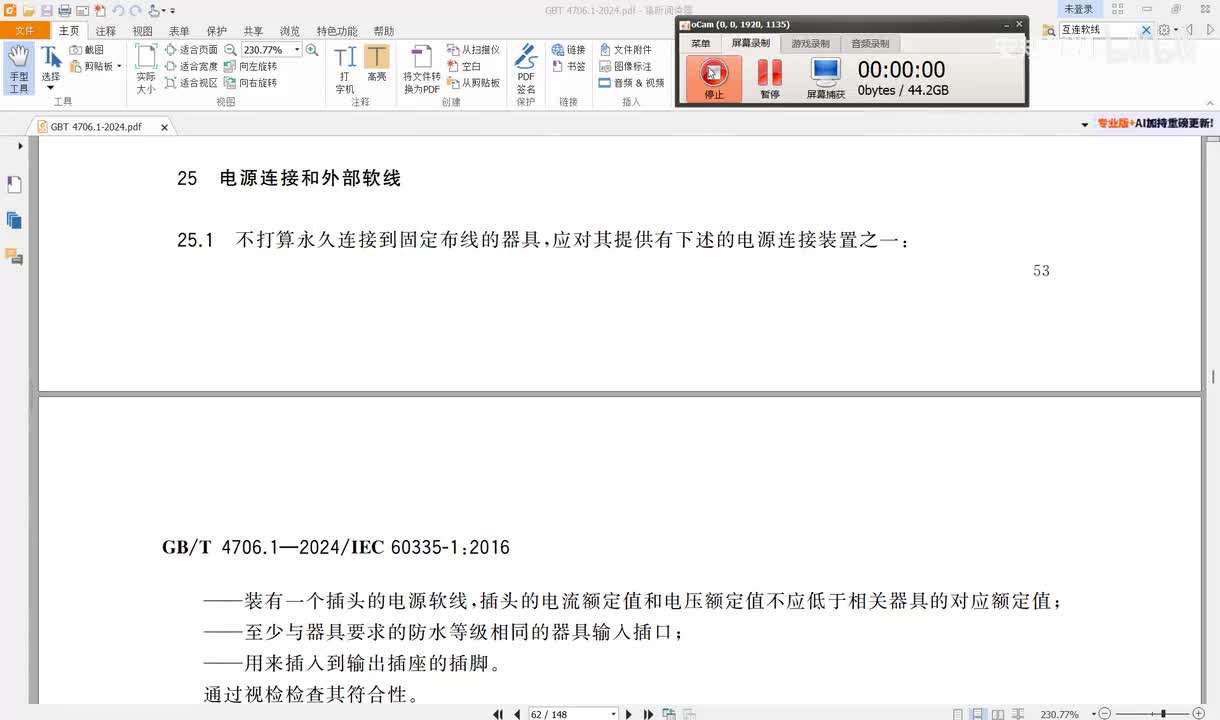The image size is (1220, 720).
Task: Click Open file icon in quick access toolbar
Action: (29, 10)
